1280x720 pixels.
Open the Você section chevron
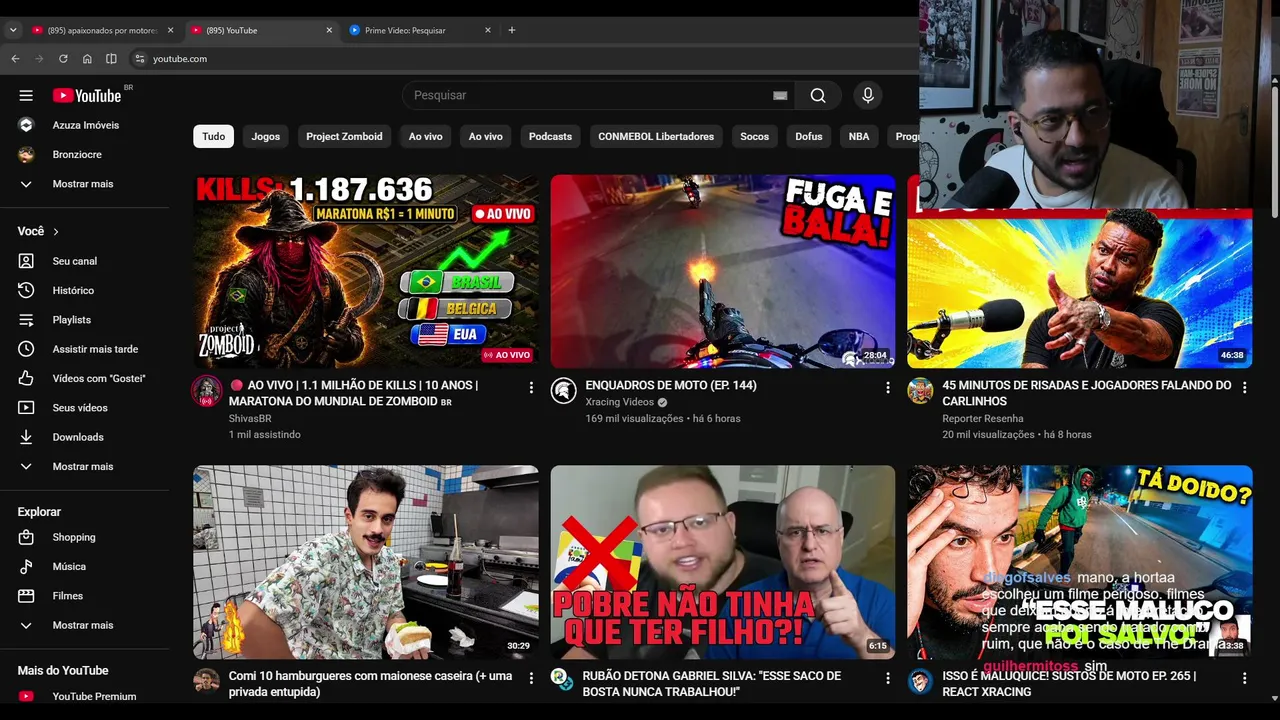(56, 232)
